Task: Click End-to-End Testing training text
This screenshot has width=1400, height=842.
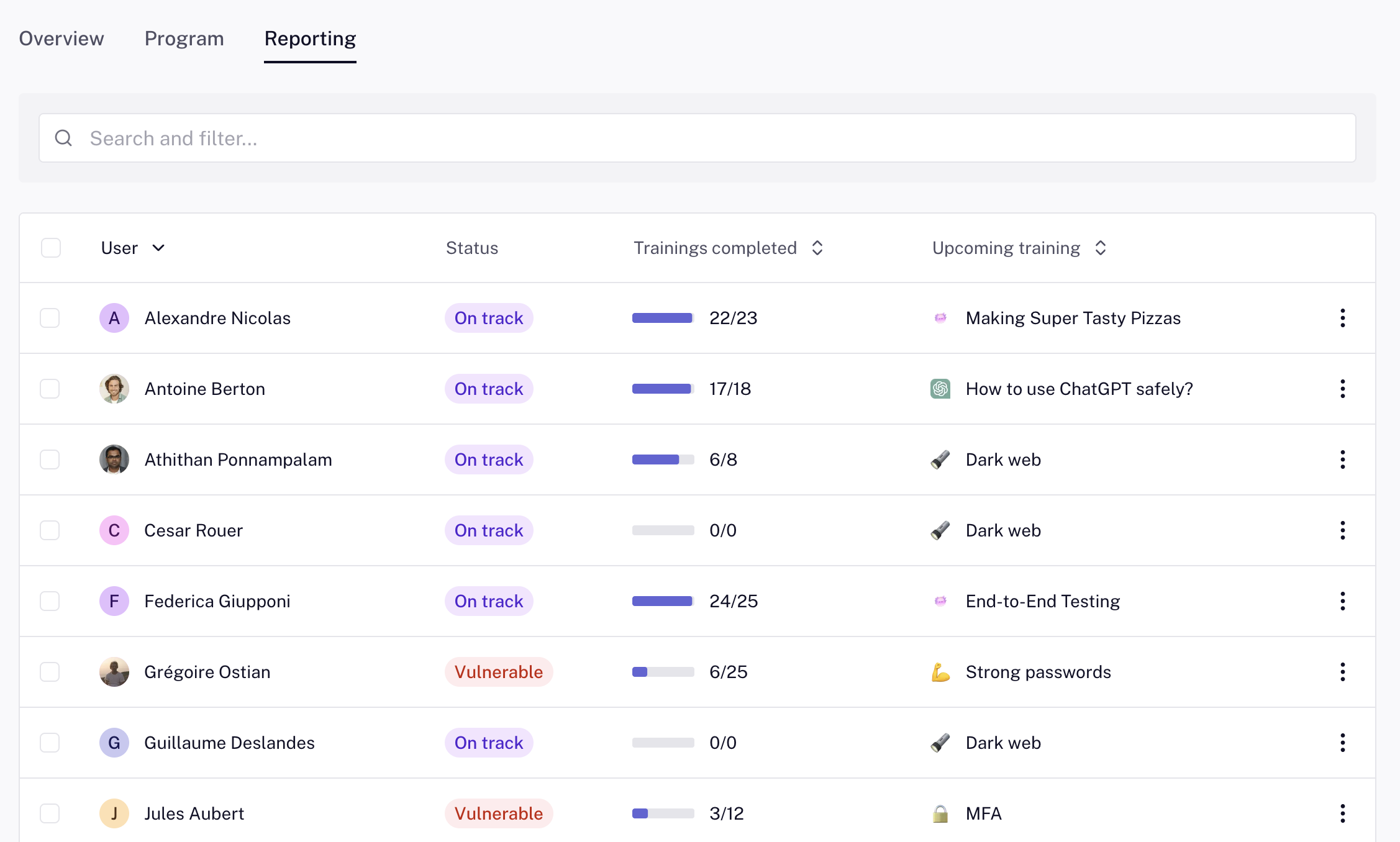Action: [1043, 601]
